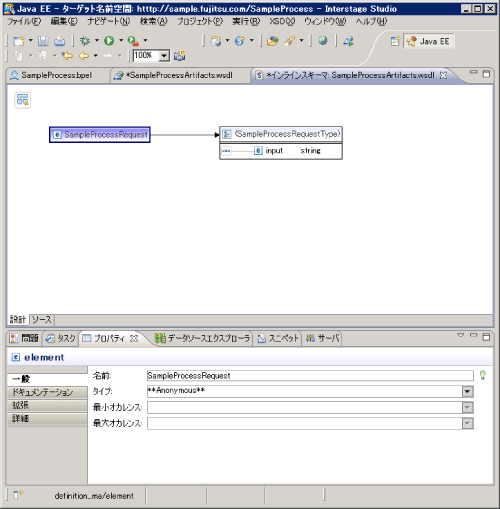Click the External Tools run icon
This screenshot has width=500, height=509.
click(x=133, y=41)
